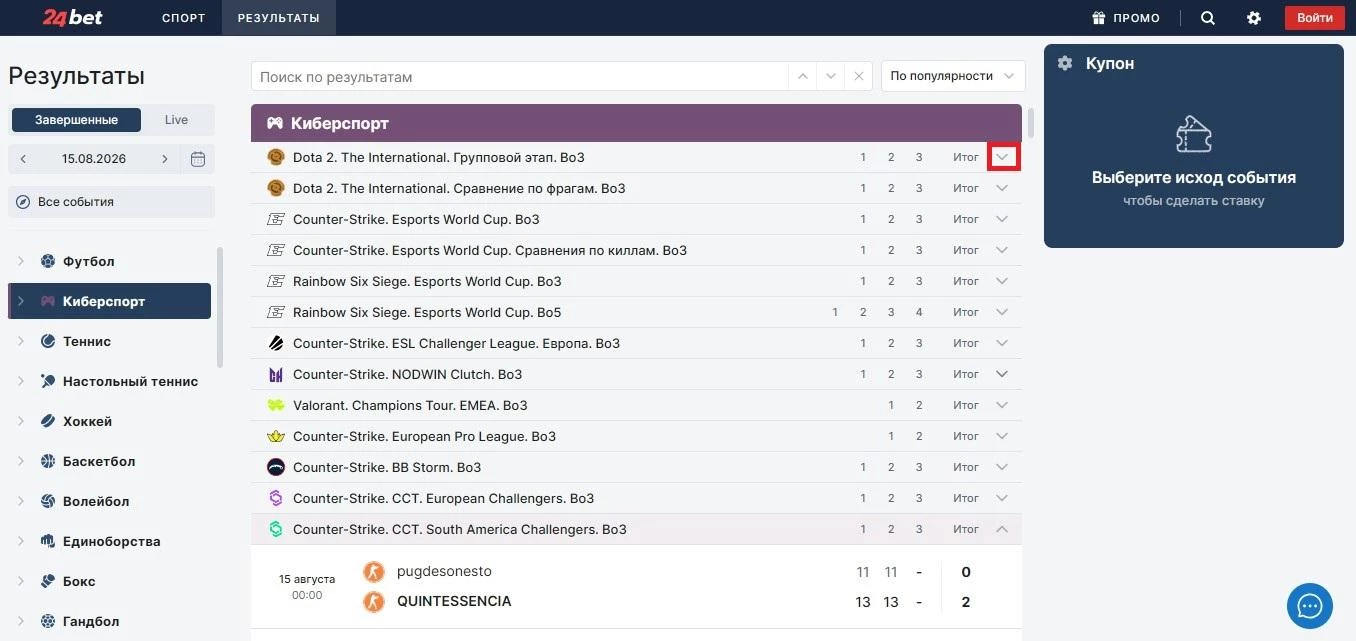
Task: Jump to next search result arrow
Action: (830, 76)
